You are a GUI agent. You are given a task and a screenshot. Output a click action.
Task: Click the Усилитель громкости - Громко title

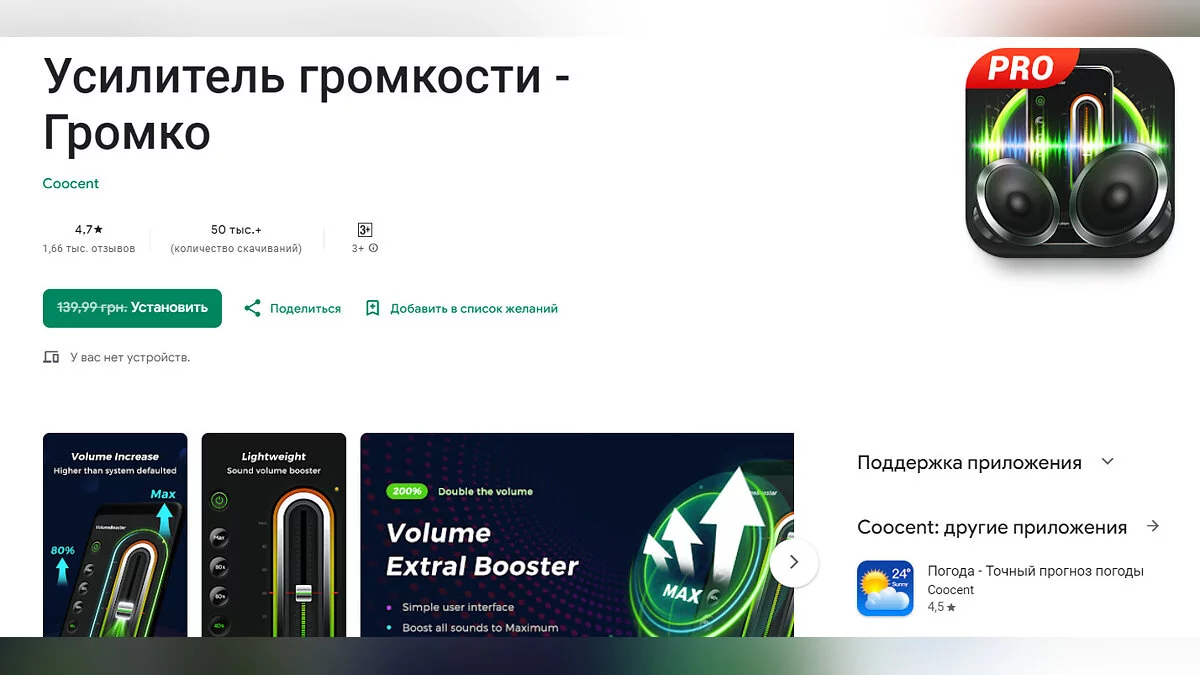pos(306,104)
